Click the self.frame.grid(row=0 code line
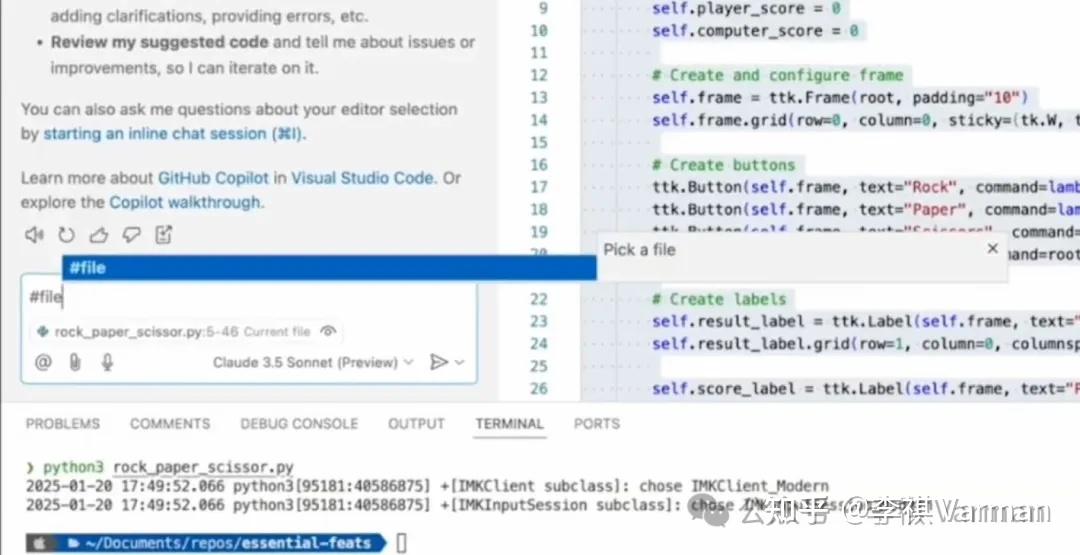The width and height of the screenshot is (1080, 555). (x=865, y=120)
